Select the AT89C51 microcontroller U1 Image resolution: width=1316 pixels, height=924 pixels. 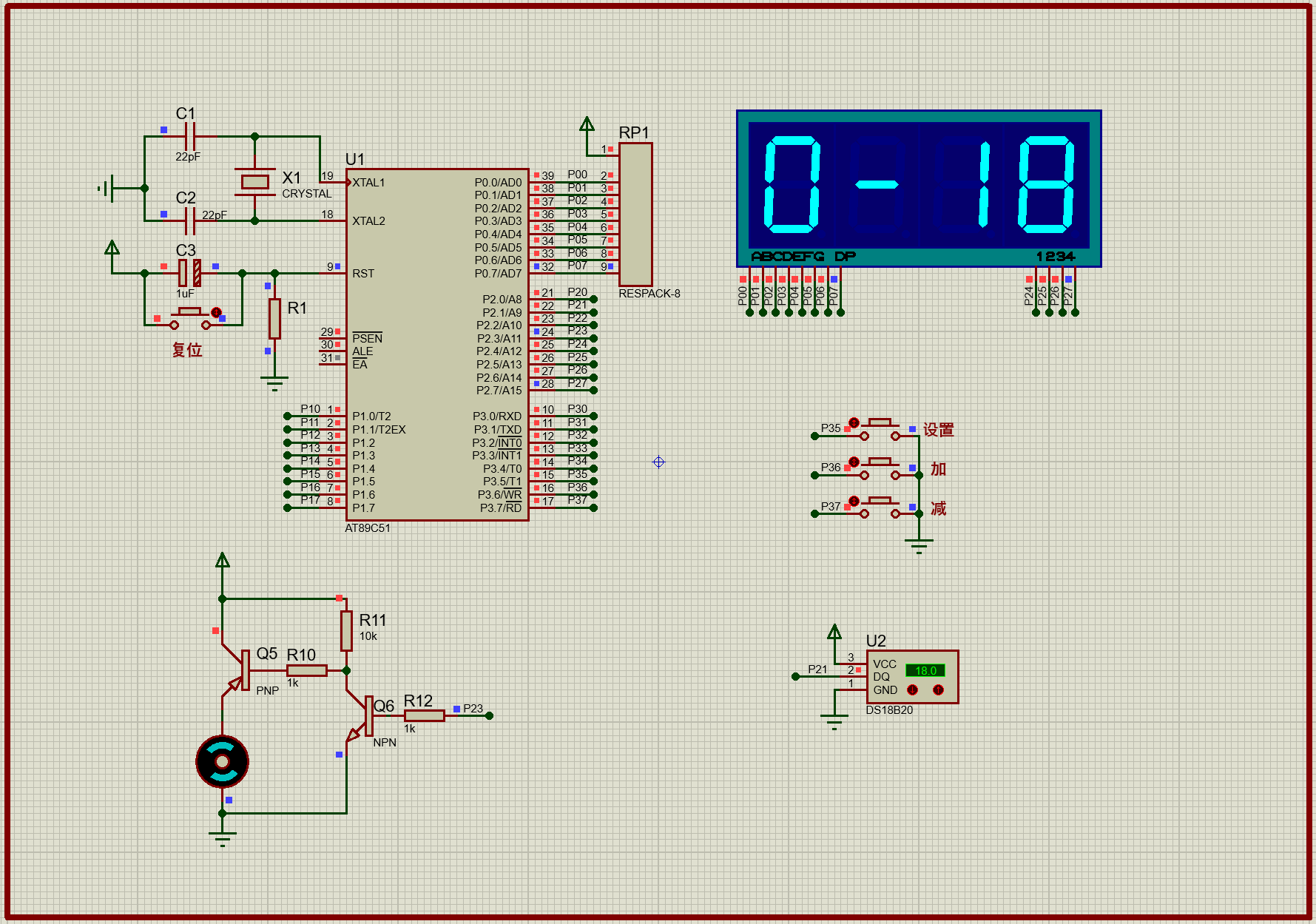pyautogui.click(x=437, y=345)
